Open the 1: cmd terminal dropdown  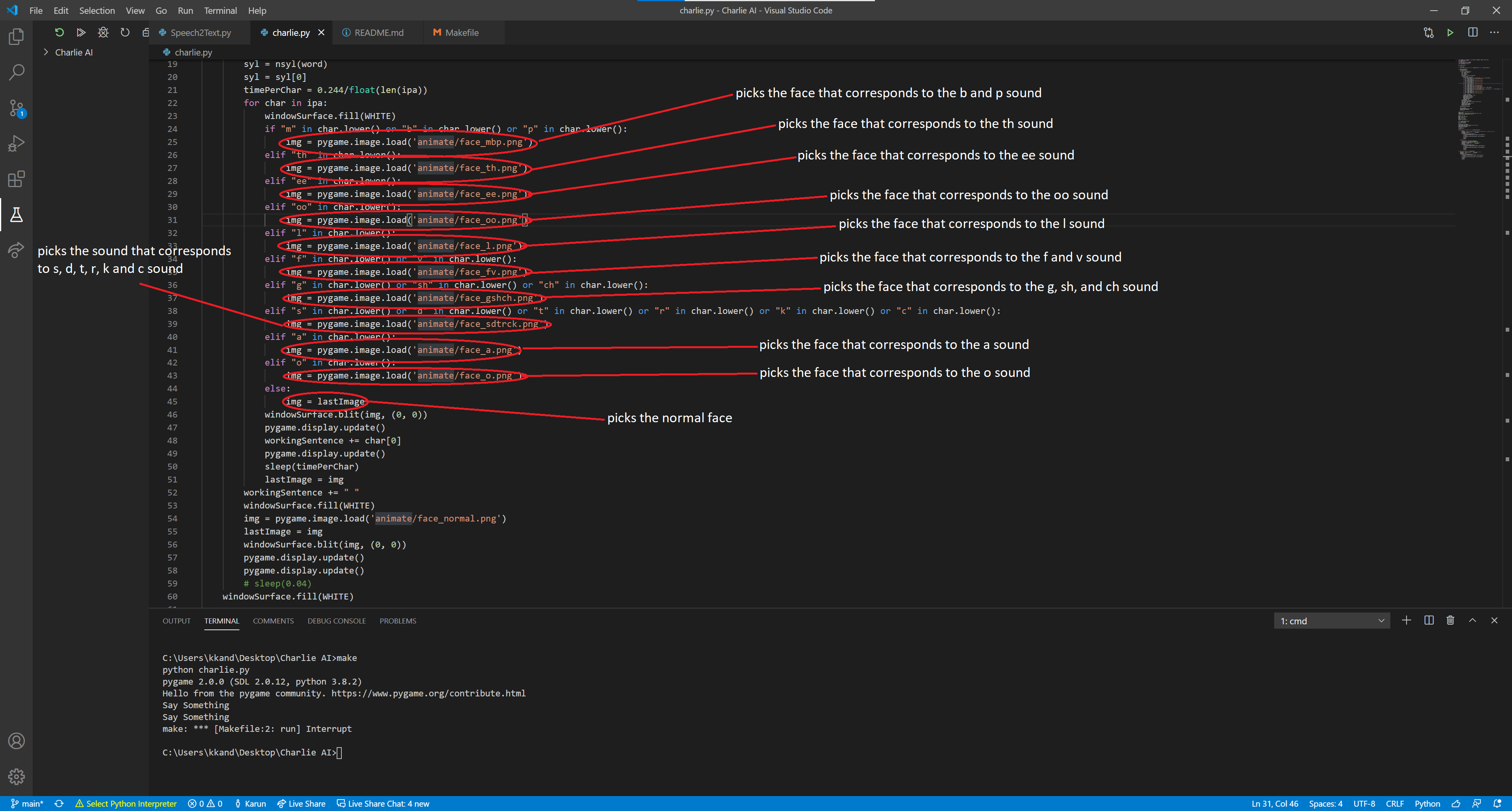(x=1331, y=621)
